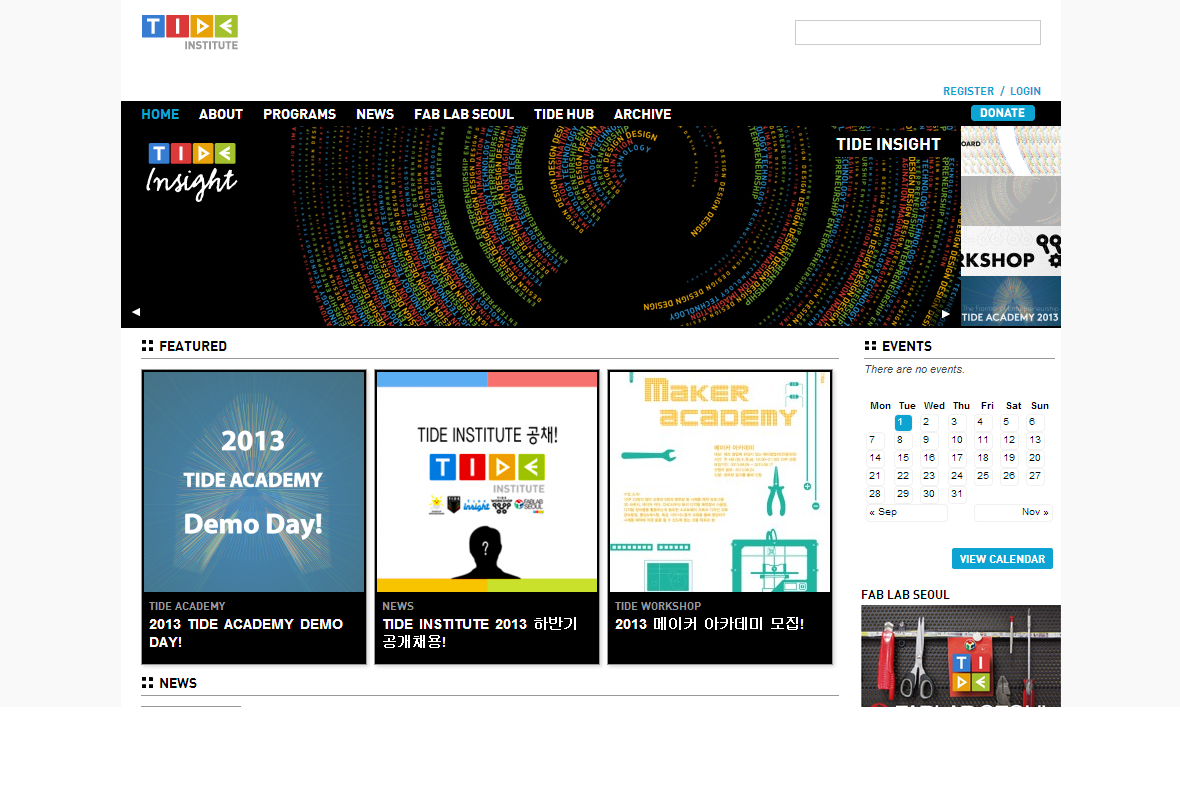Select day 8 in the calendar
The height and width of the screenshot is (787, 1180).
(x=903, y=440)
